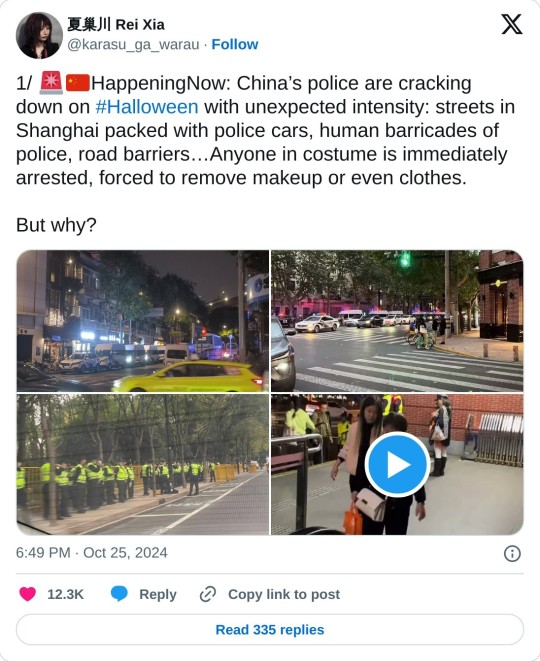
Task: Like the post with heart icon
Action: point(28,594)
